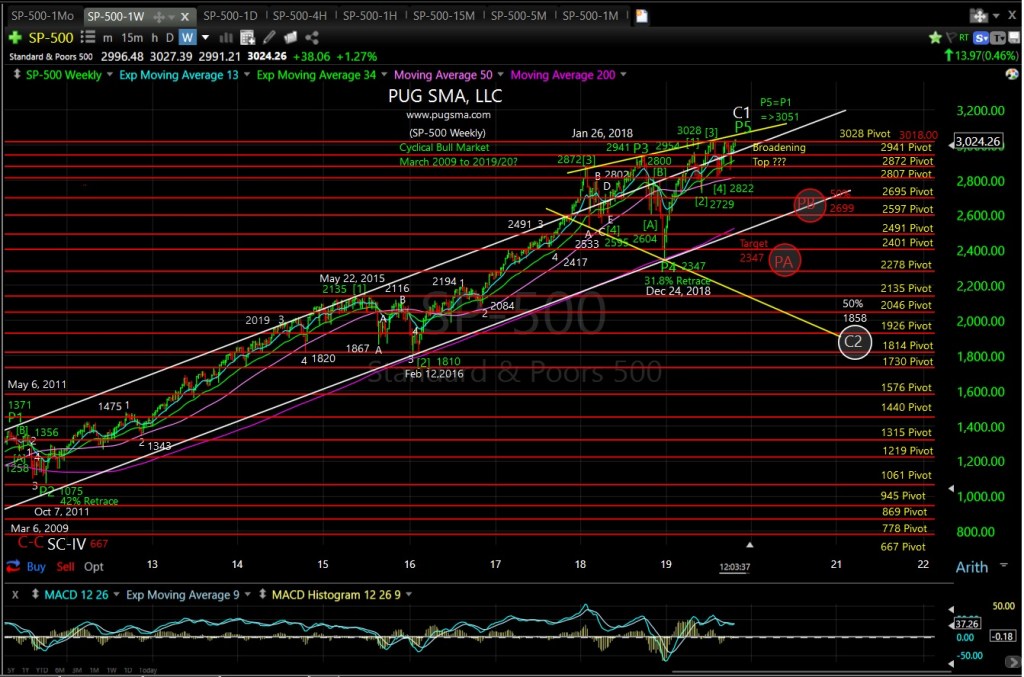Open the top-right window dropdown arrow

(996, 16)
